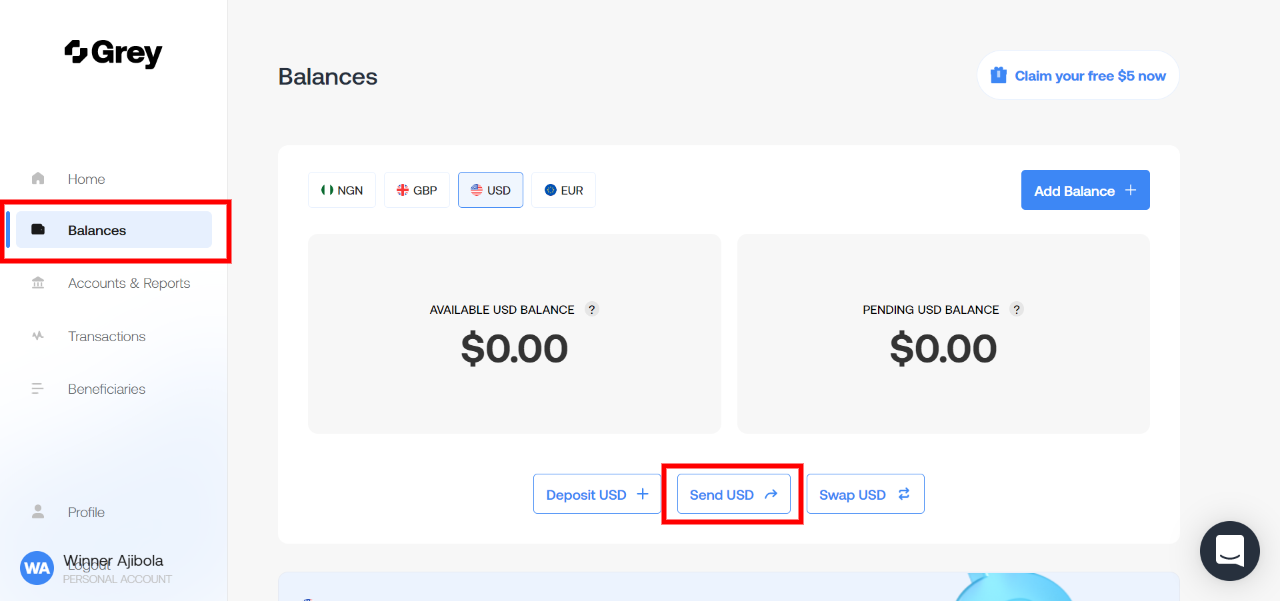Click the US flag icon on USD tab
Screen dimensions: 1280x601
coord(477,190)
